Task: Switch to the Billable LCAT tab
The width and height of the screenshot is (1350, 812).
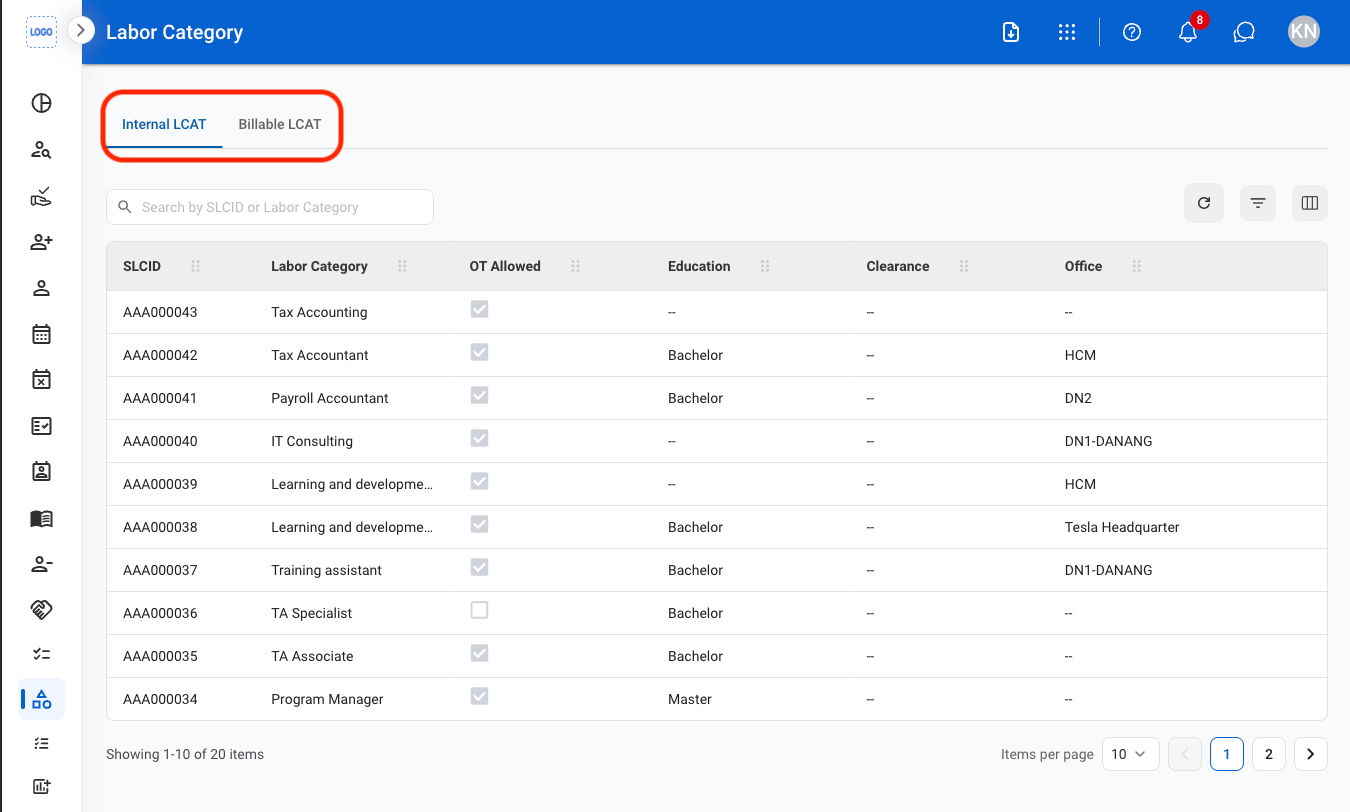Action: pyautogui.click(x=280, y=125)
